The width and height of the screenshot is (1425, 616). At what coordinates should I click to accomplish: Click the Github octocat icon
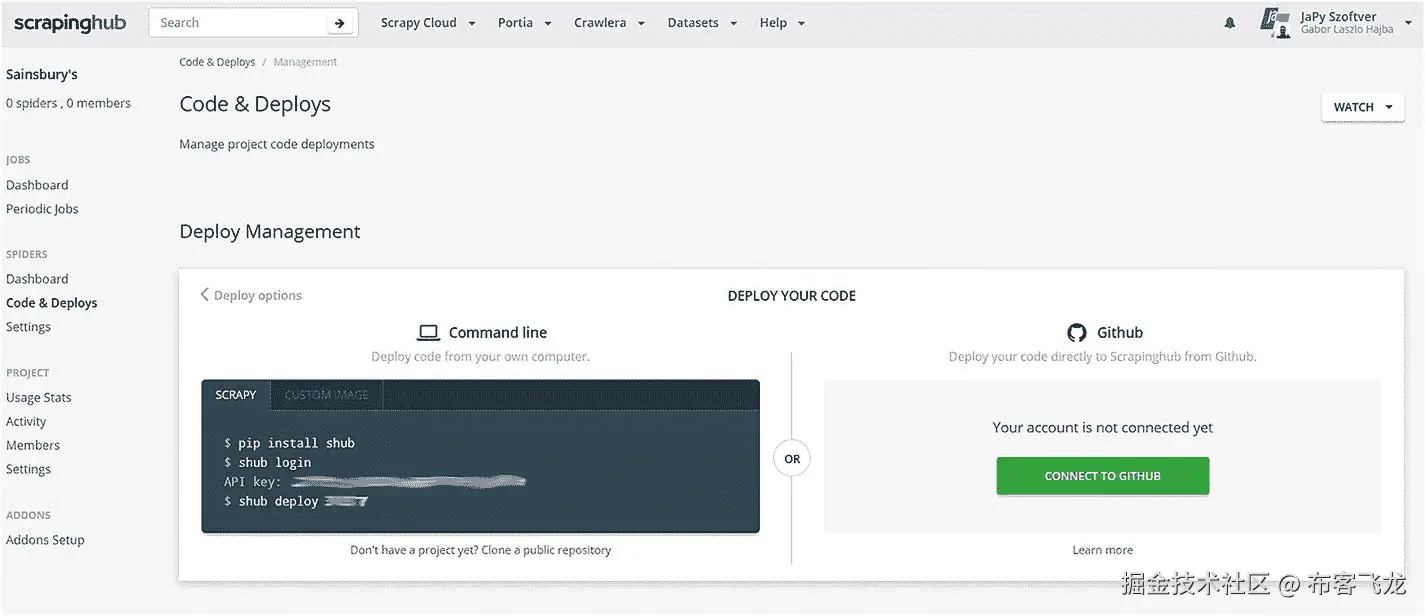pos(1077,333)
